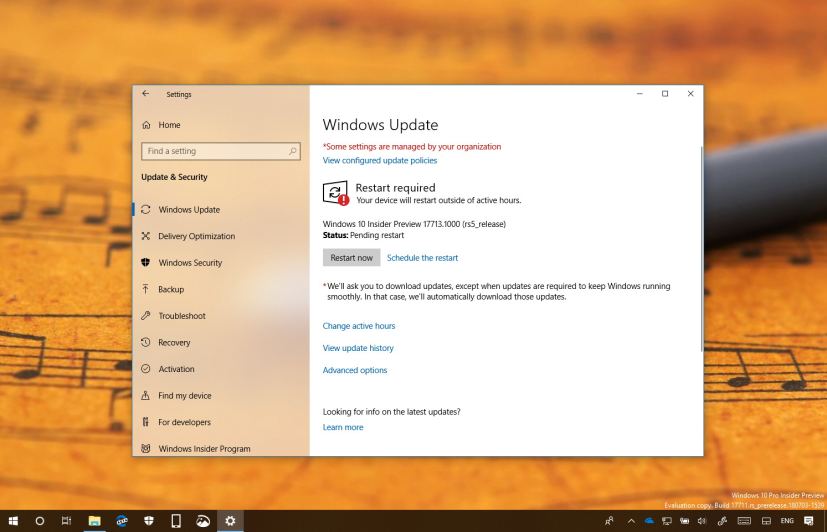
Task: Open the Activation settings page
Action: click(176, 369)
